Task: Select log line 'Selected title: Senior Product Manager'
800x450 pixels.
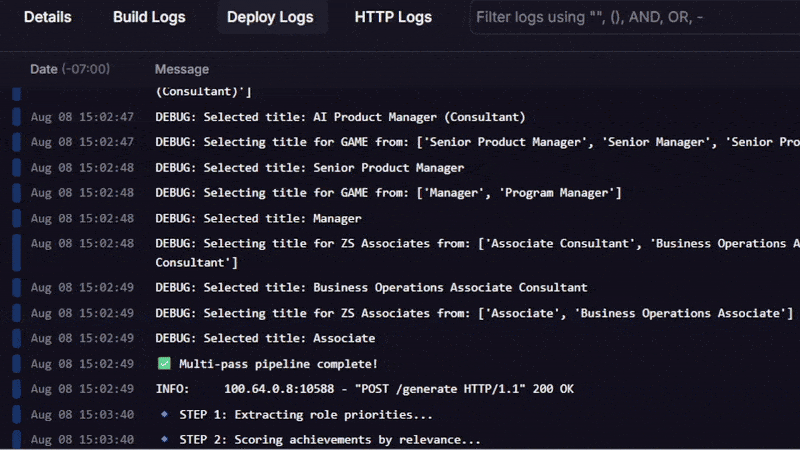Action: 310,167
